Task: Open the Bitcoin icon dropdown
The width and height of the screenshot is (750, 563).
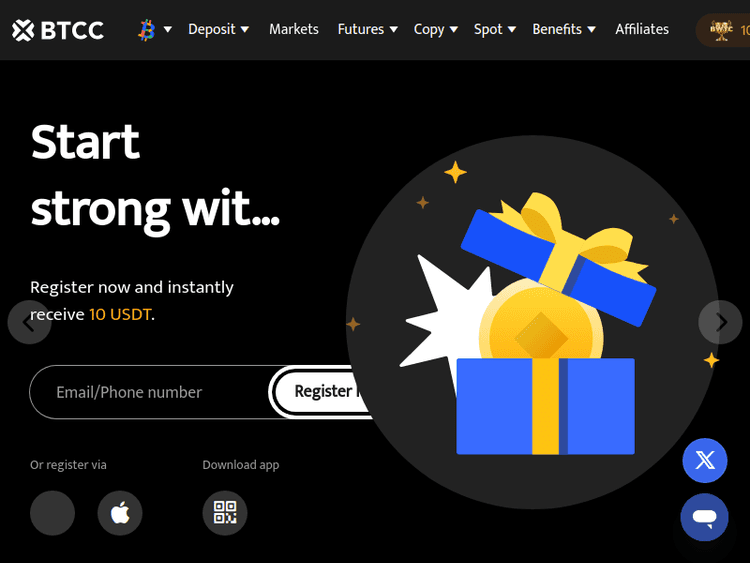Action: click(x=154, y=30)
